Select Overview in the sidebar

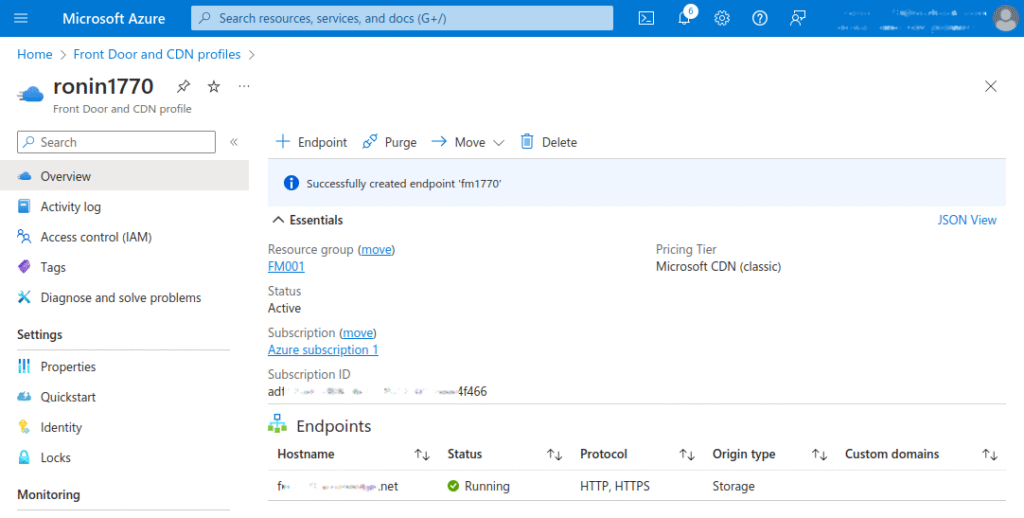[x=124, y=176]
